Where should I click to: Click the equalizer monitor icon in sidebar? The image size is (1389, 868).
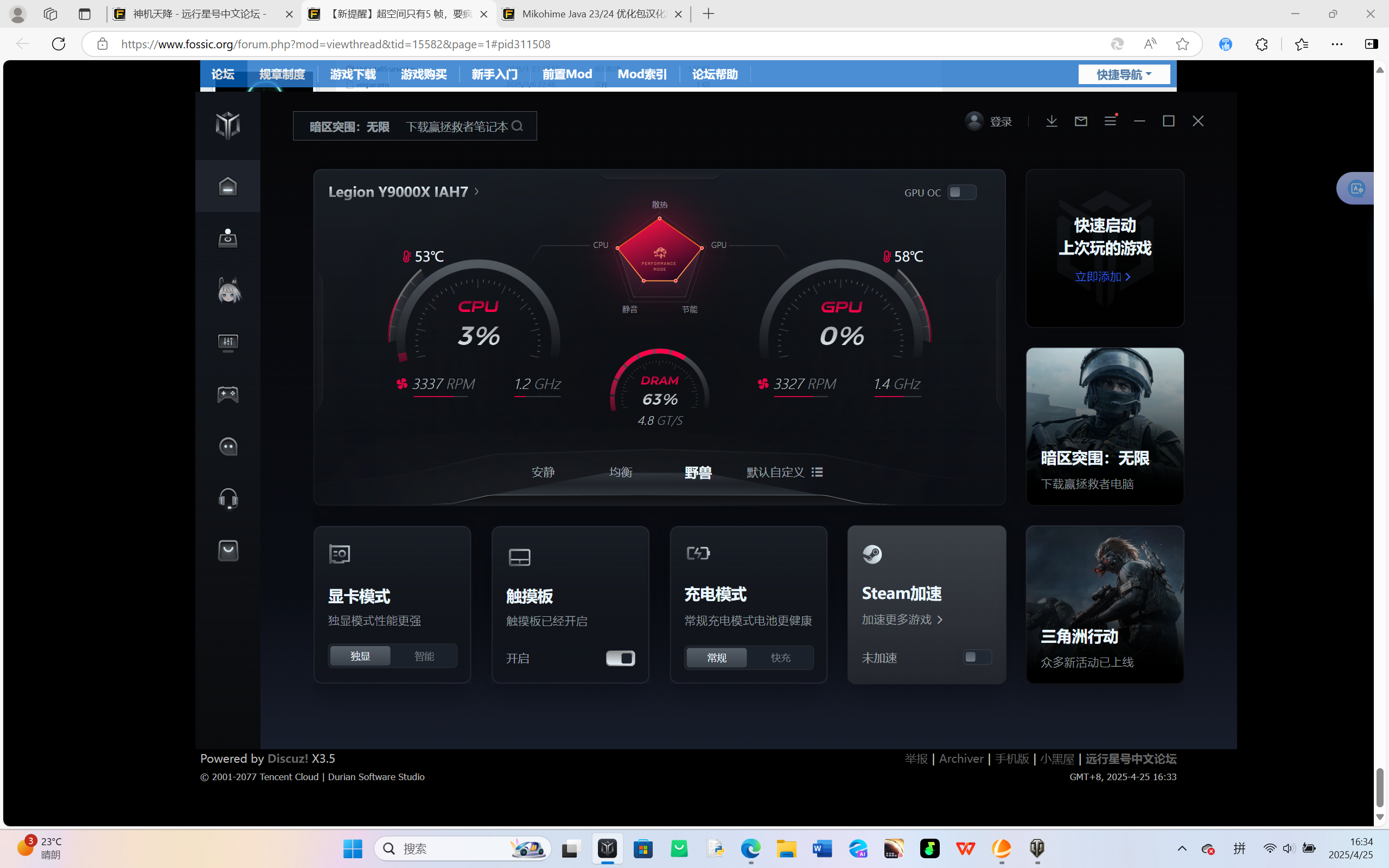click(x=228, y=343)
